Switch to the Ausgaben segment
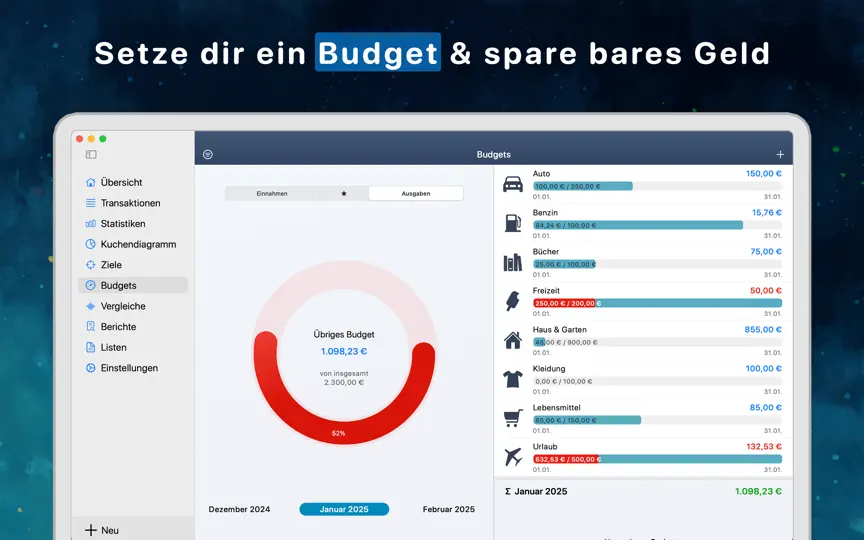Viewport: 864px width, 540px height. [x=416, y=193]
